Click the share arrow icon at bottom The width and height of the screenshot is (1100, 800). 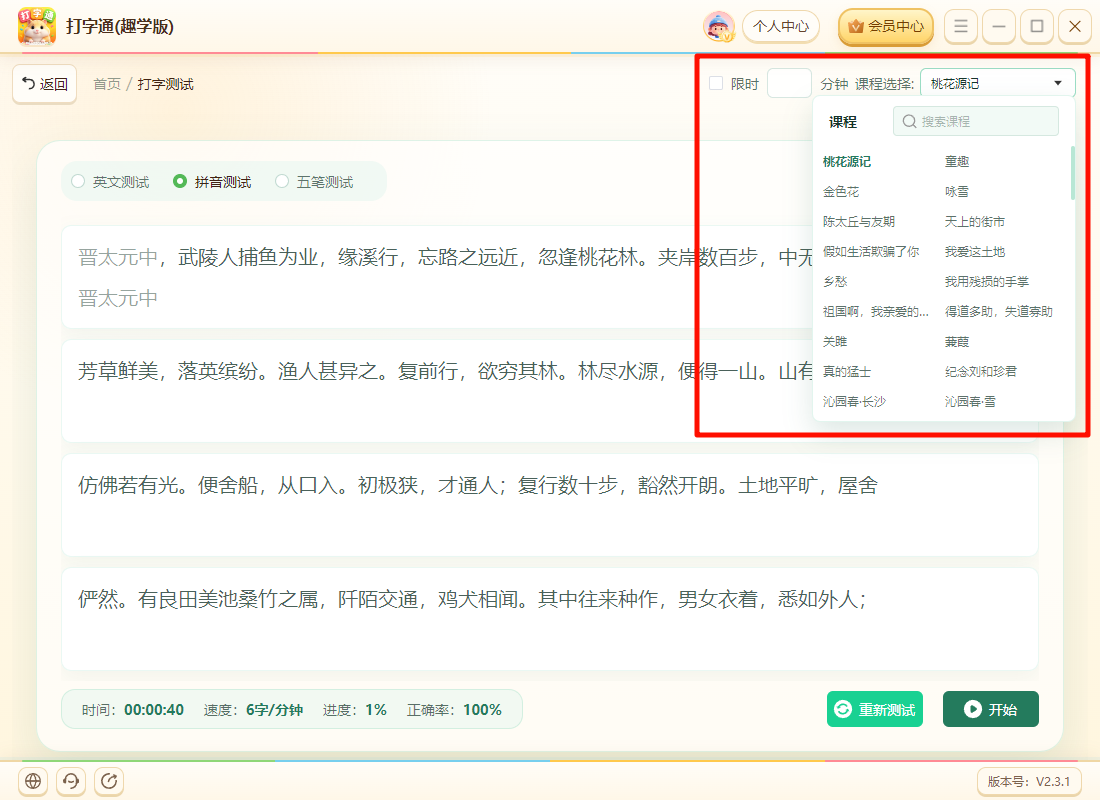(109, 781)
